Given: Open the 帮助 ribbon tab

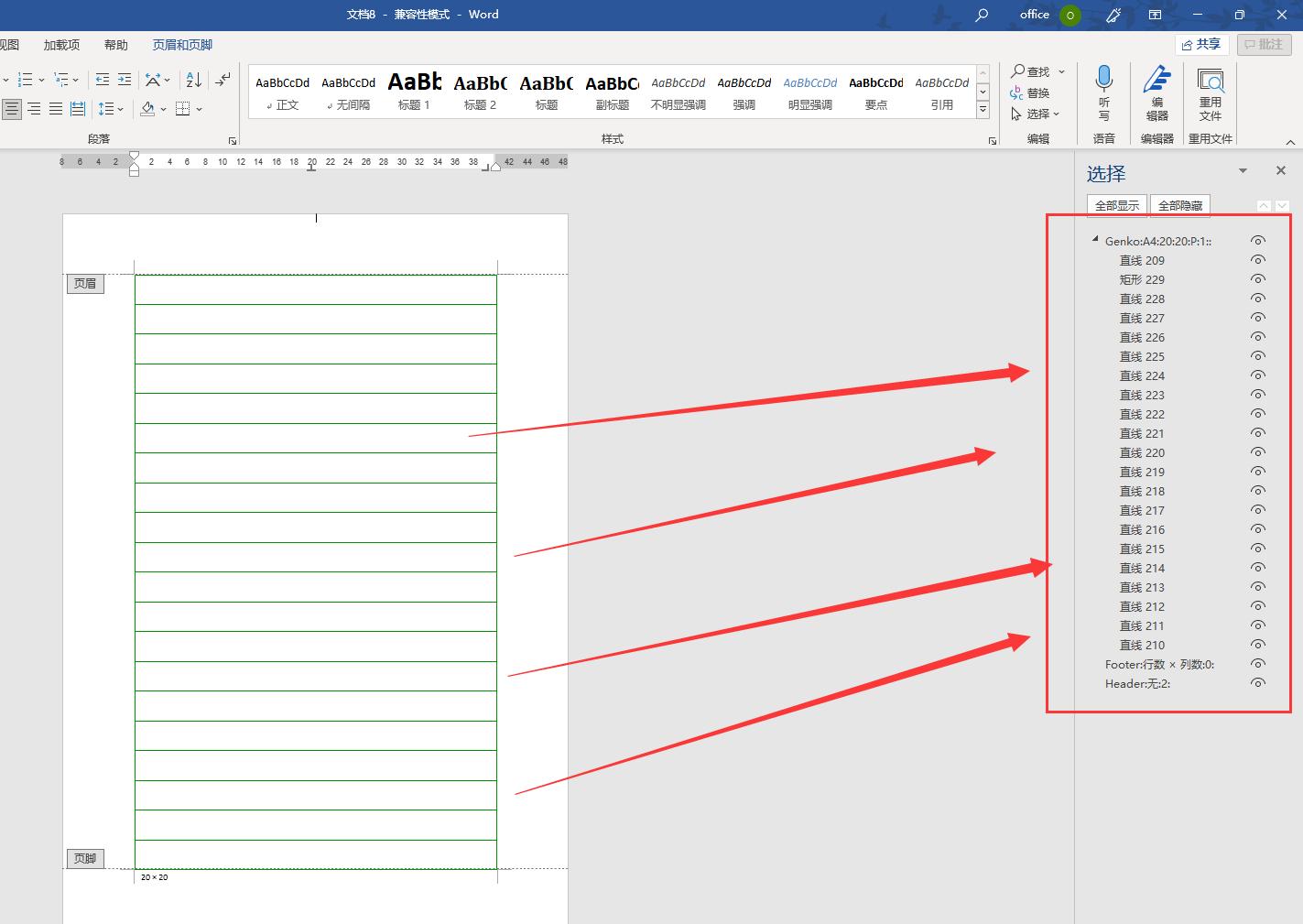Looking at the screenshot, I should [x=116, y=45].
